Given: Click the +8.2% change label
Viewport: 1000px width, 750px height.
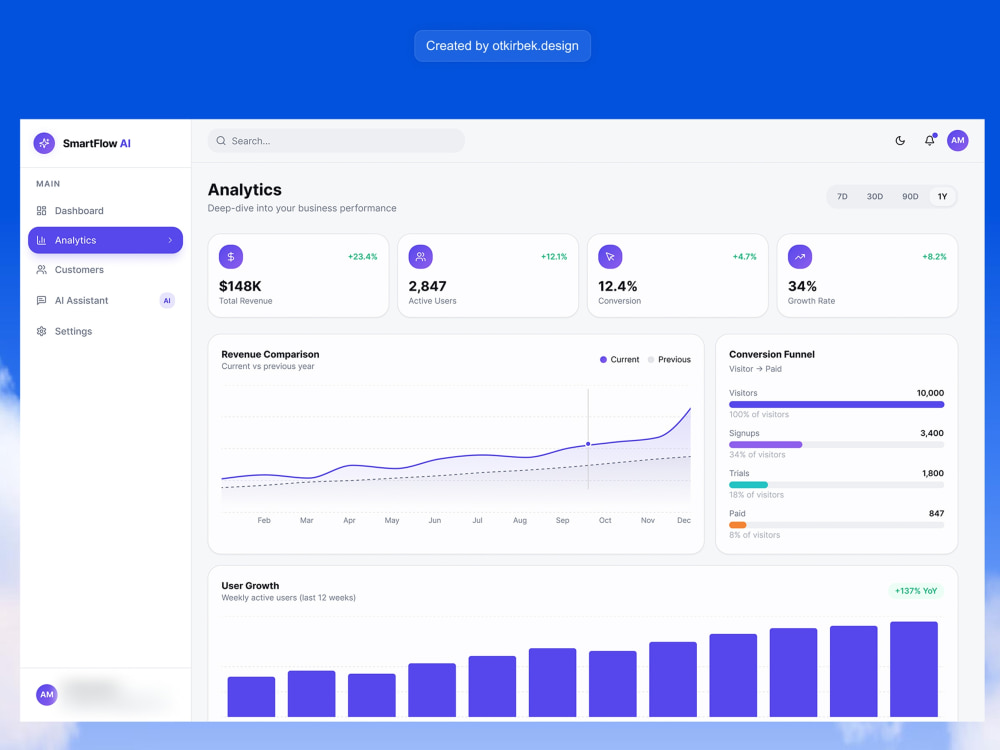Looking at the screenshot, I should [x=934, y=256].
